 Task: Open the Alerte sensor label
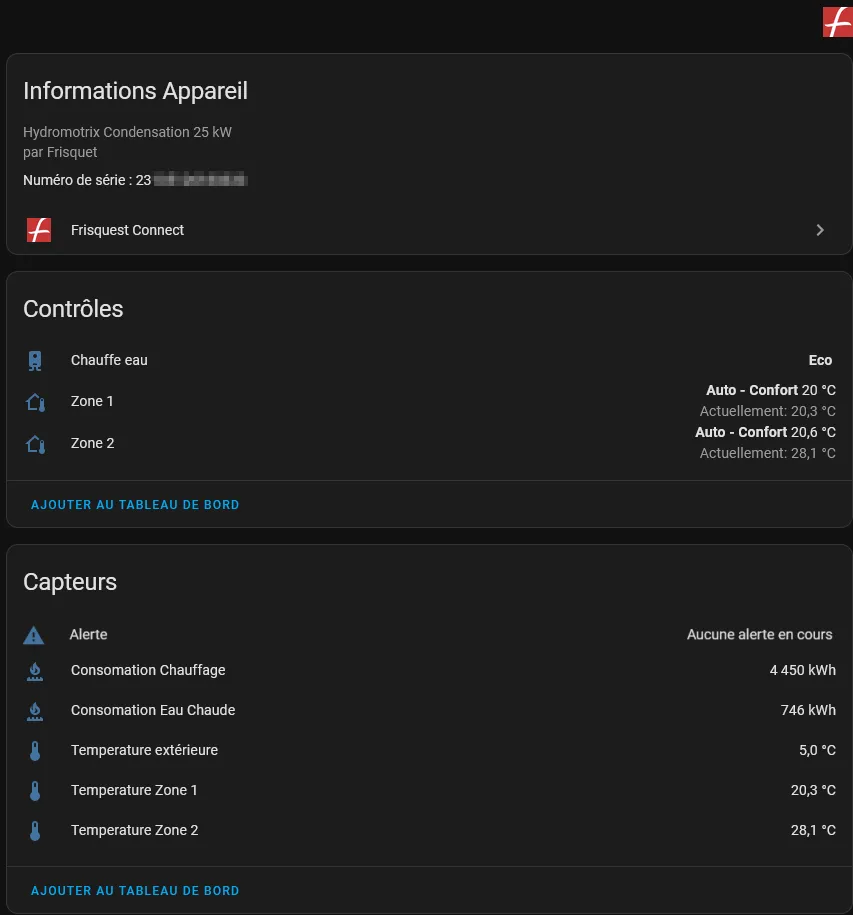[x=88, y=634]
